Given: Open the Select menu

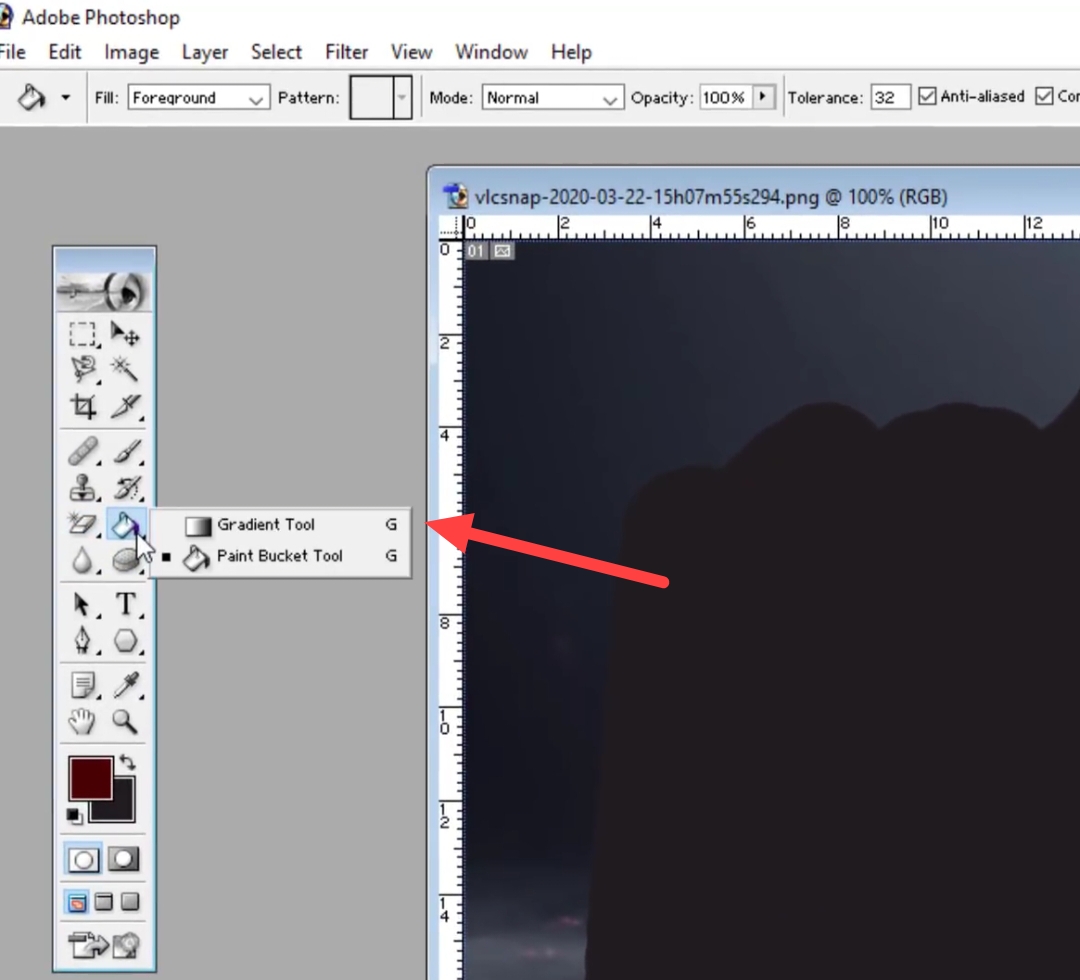Looking at the screenshot, I should click(276, 52).
